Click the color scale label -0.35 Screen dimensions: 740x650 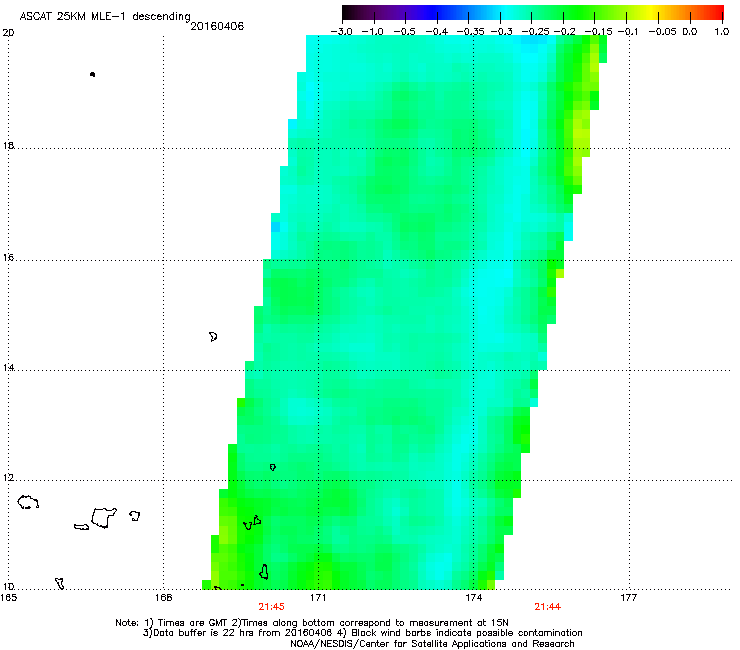(471, 32)
